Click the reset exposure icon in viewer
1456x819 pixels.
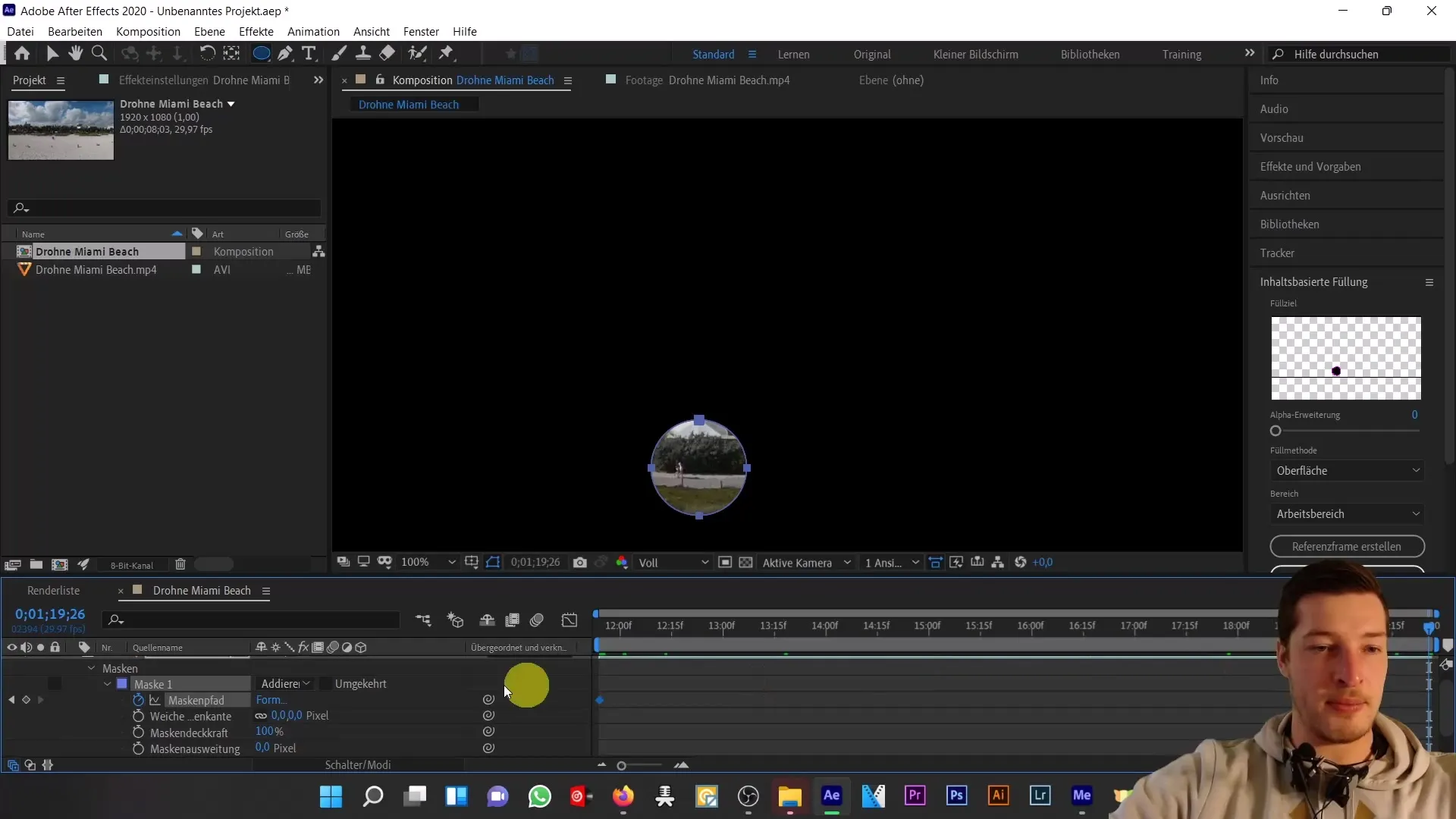click(x=1021, y=563)
